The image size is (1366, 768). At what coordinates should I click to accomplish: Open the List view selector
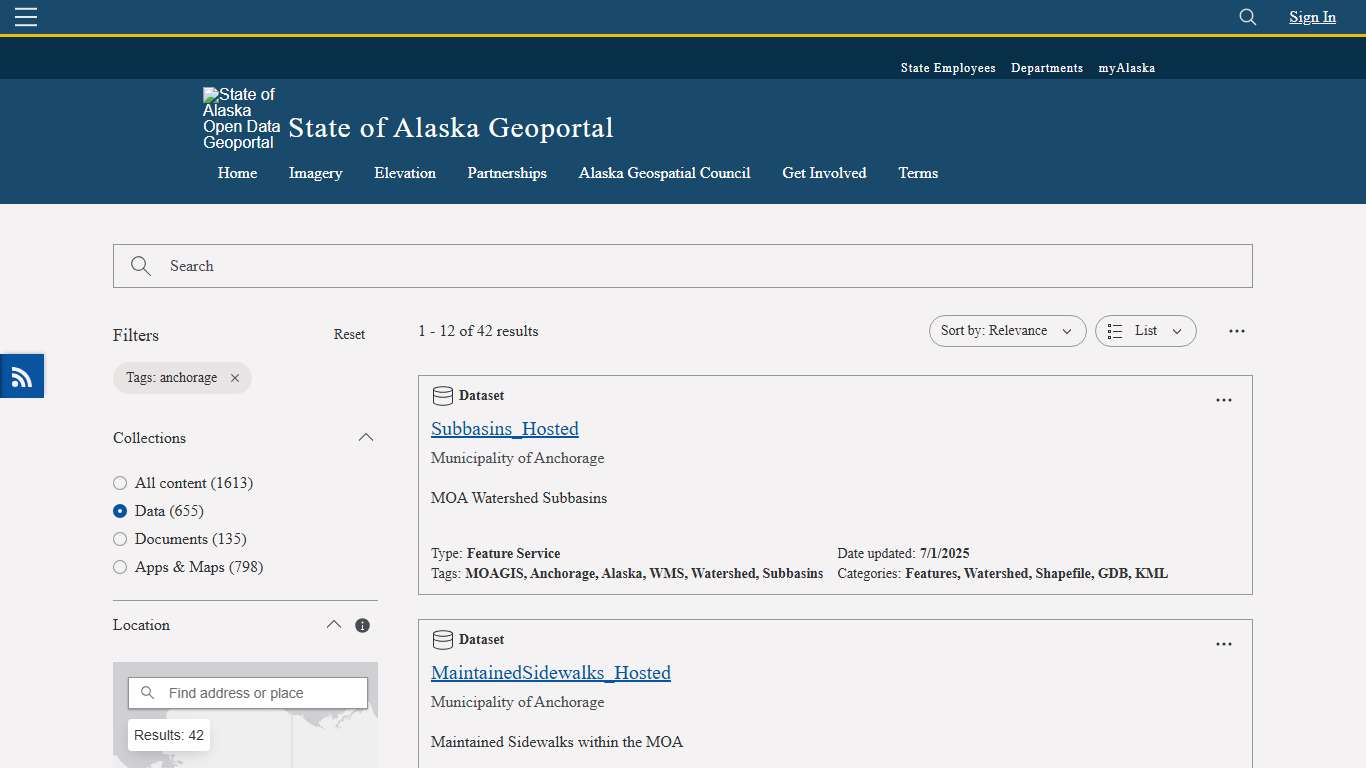(1145, 330)
